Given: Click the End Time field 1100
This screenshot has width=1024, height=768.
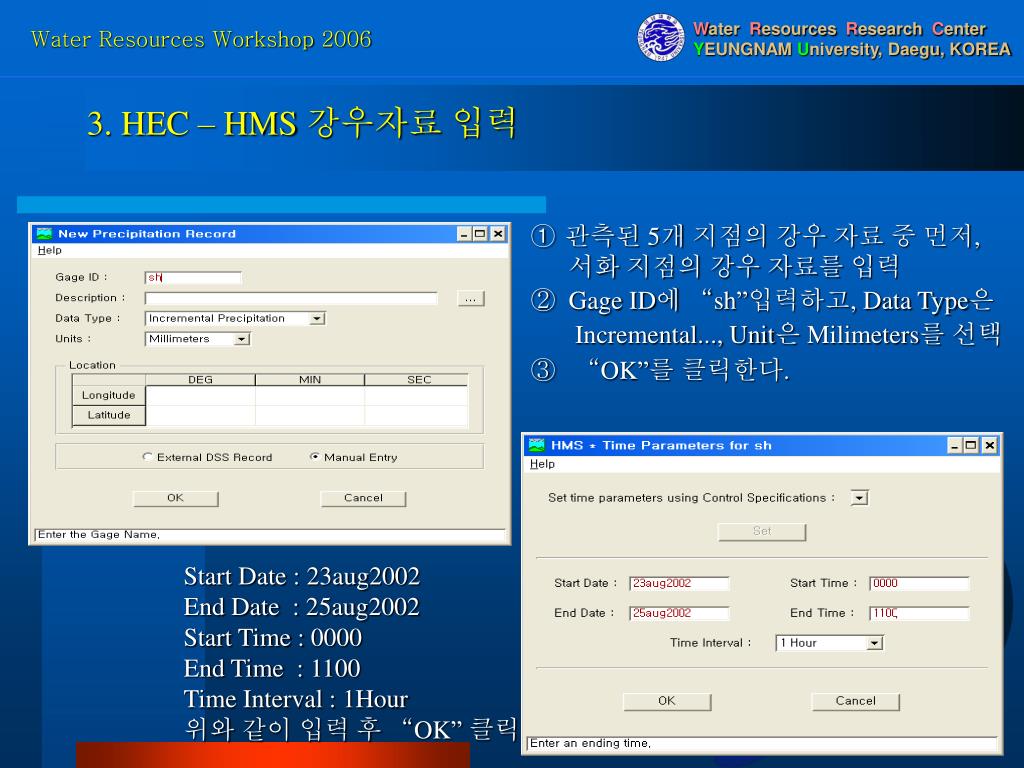Looking at the screenshot, I should (920, 613).
